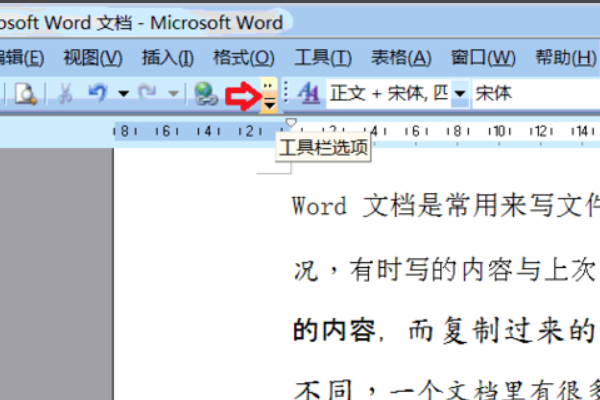Click the text line 况，有时写的内容与上次
The image size is (600, 400).
(x=446, y=270)
